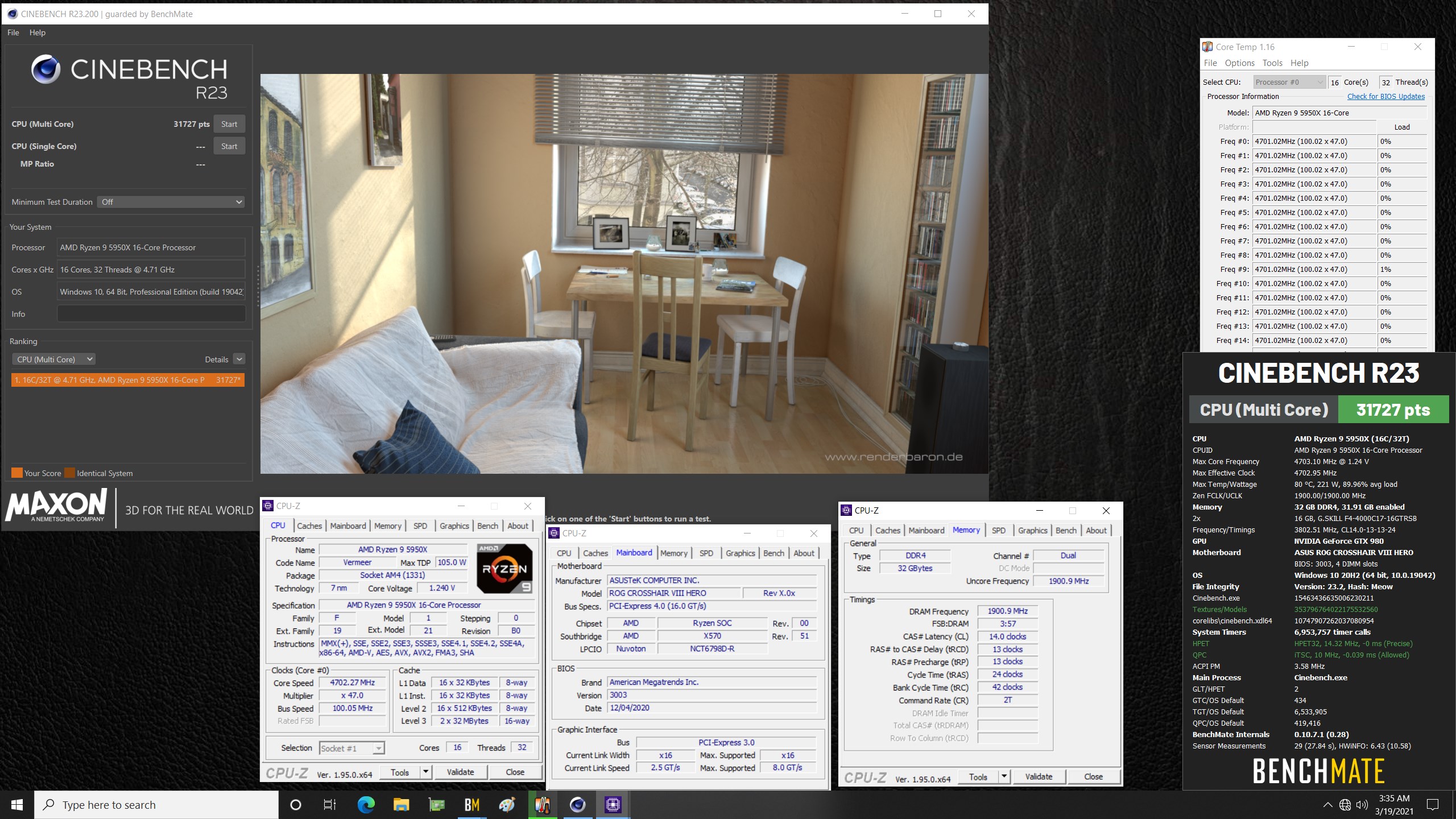The height and width of the screenshot is (819, 1456).
Task: Click Mainboard Model ROG CROSSHAIR VIII HERO
Action: [674, 593]
